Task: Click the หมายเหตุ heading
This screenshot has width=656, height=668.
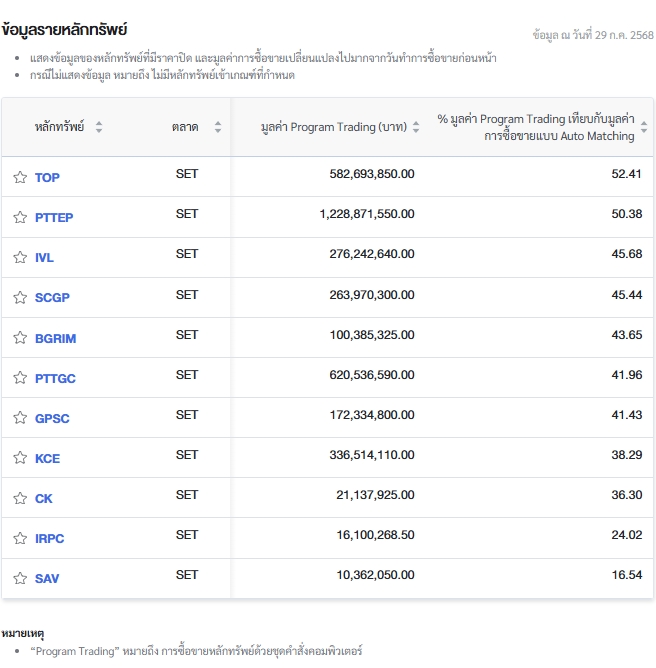Action: click(x=23, y=634)
